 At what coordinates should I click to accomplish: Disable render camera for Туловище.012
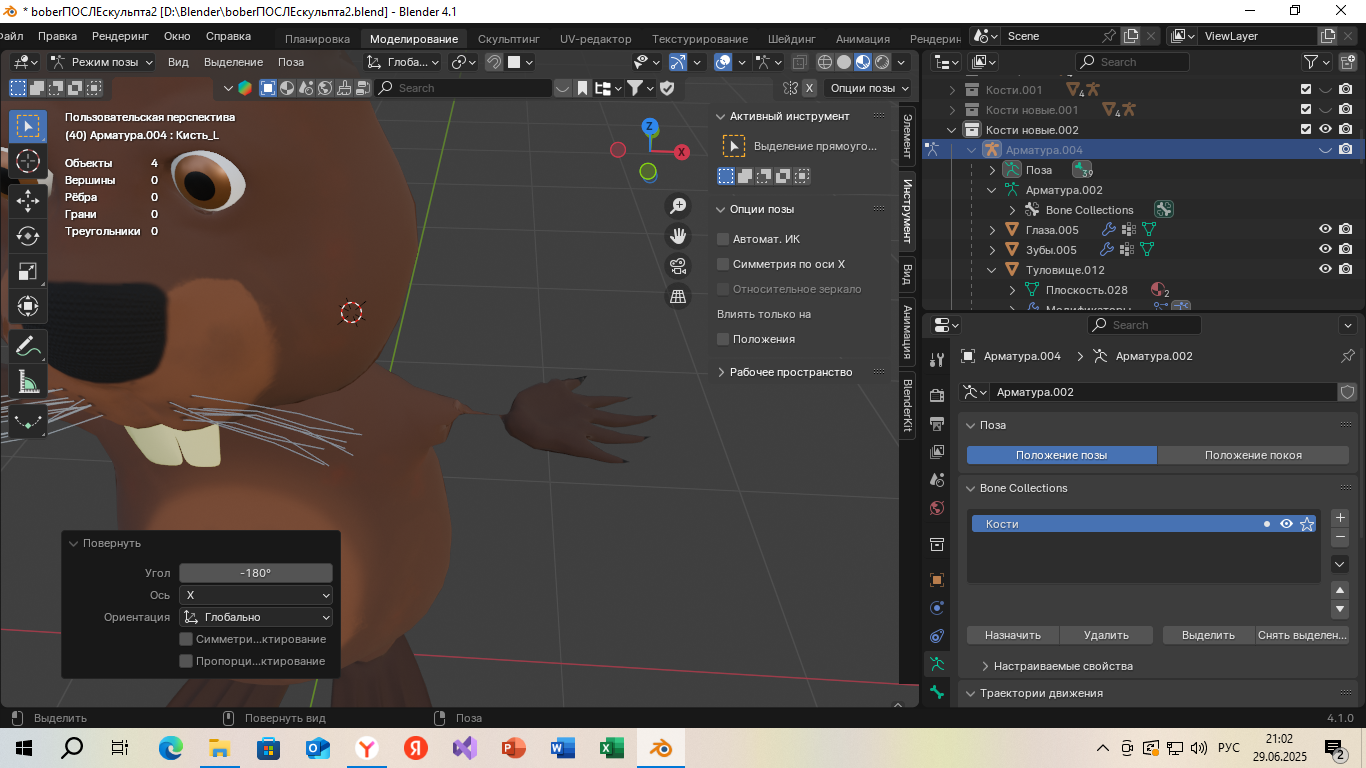pos(1346,270)
